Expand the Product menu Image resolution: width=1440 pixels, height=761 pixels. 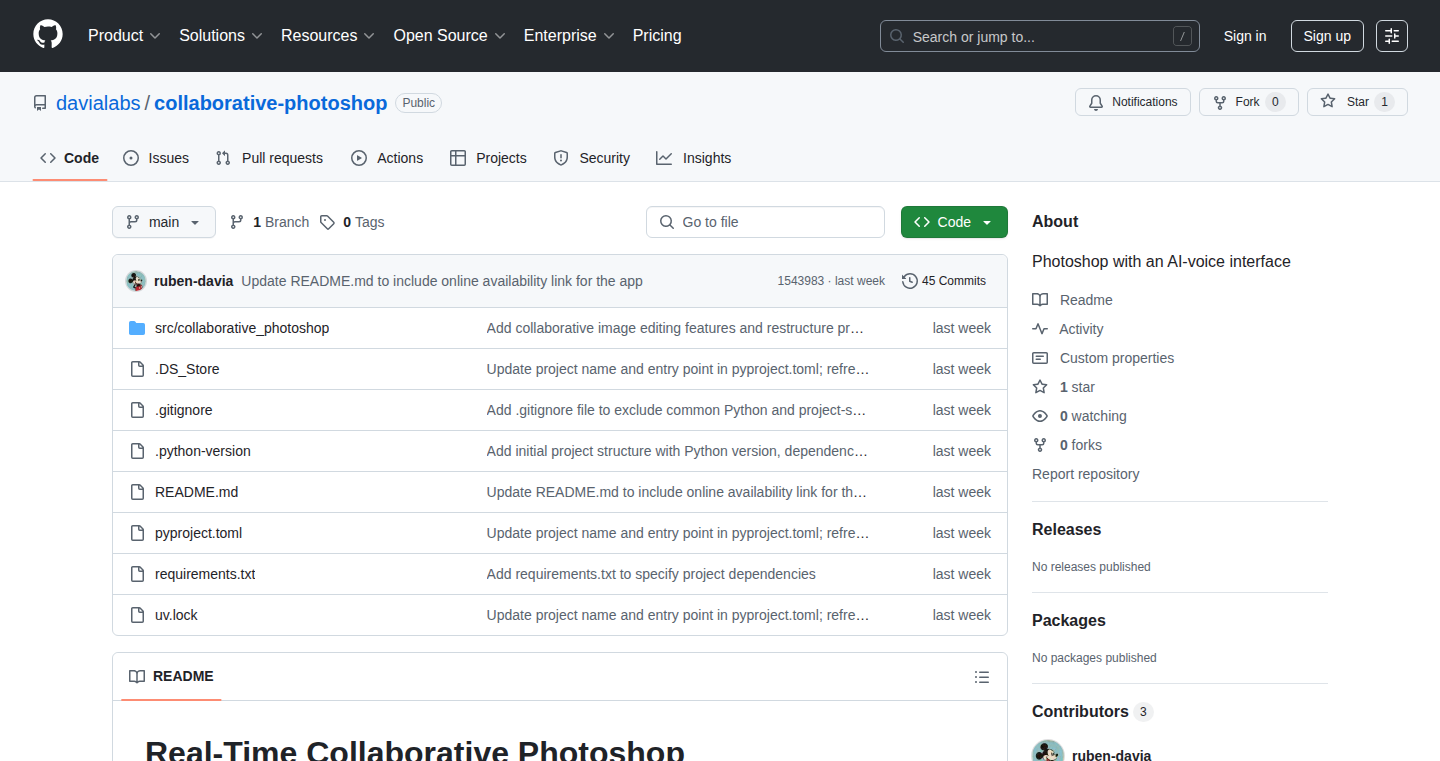[124, 36]
